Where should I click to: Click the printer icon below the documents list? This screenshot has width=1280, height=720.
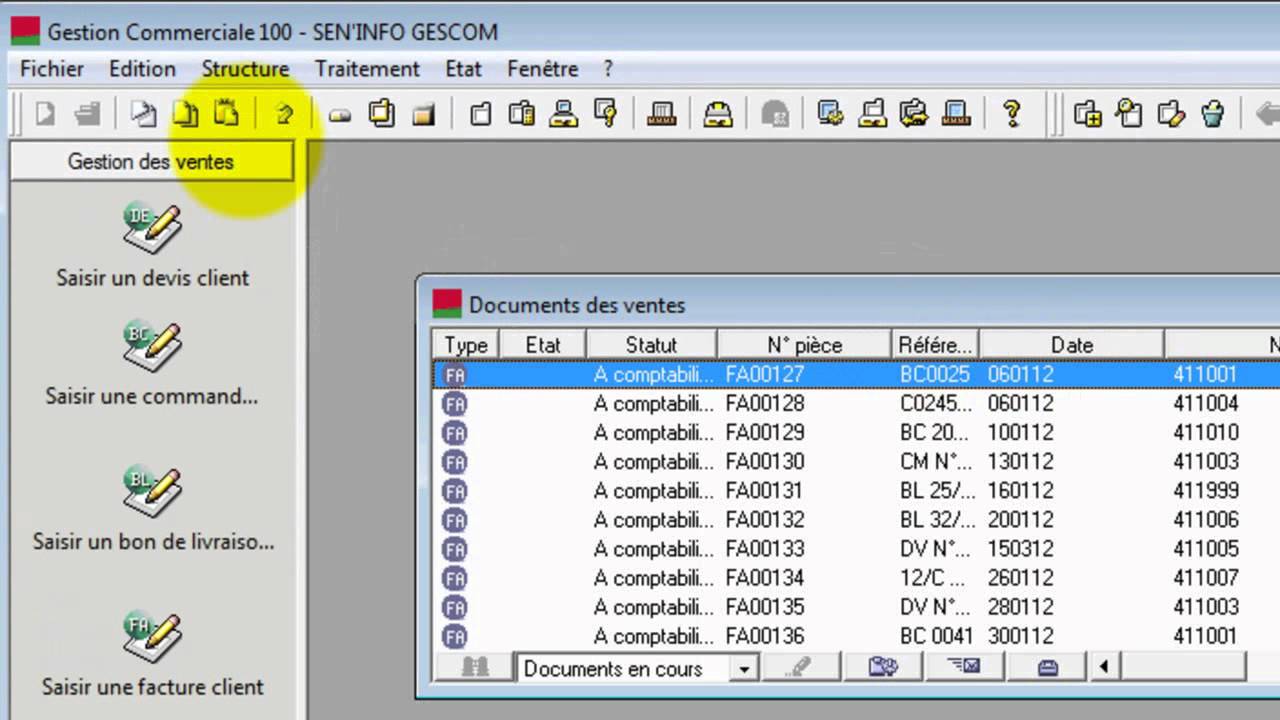(1047, 668)
